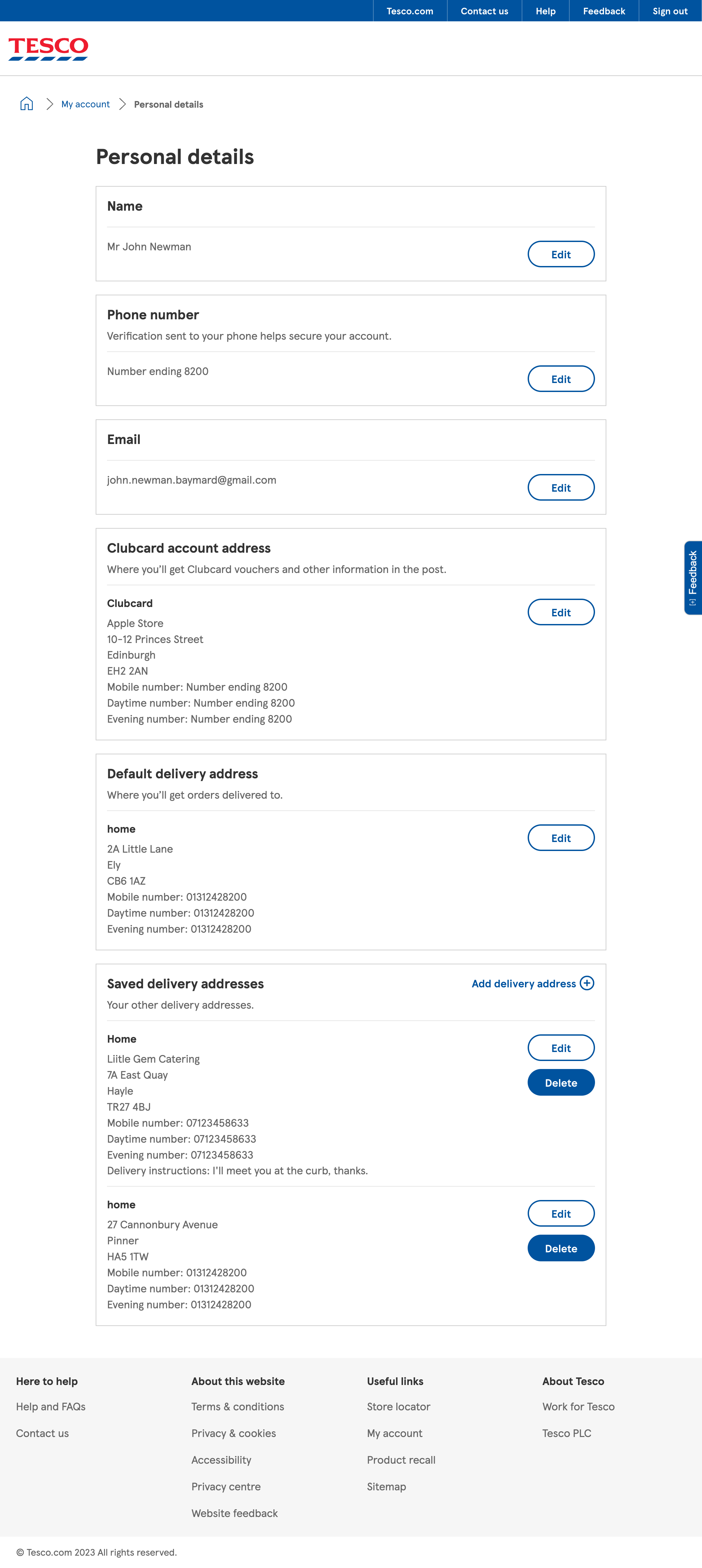Edit the Pinner home address
Screen dimensions: 702x1568
pos(561,1213)
